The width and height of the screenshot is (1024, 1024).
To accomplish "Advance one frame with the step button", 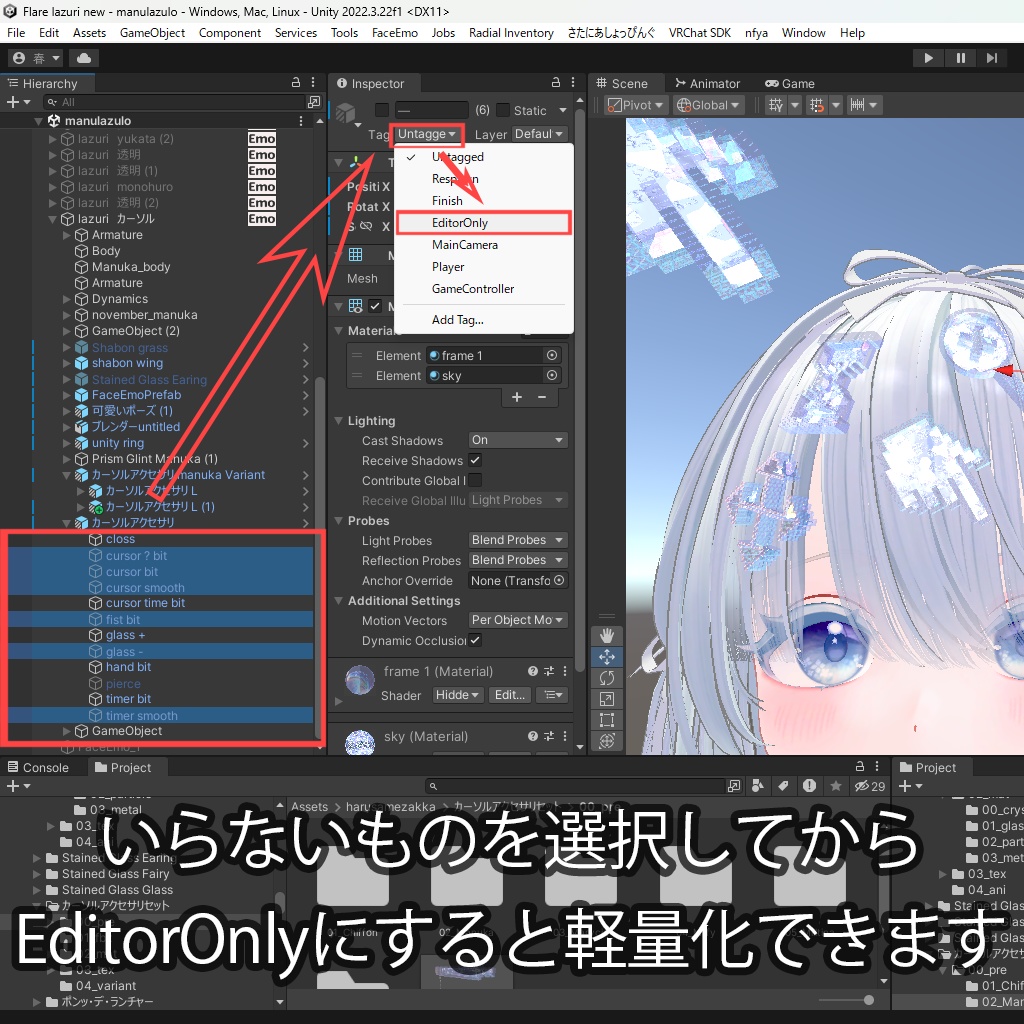I will pyautogui.click(x=992, y=58).
